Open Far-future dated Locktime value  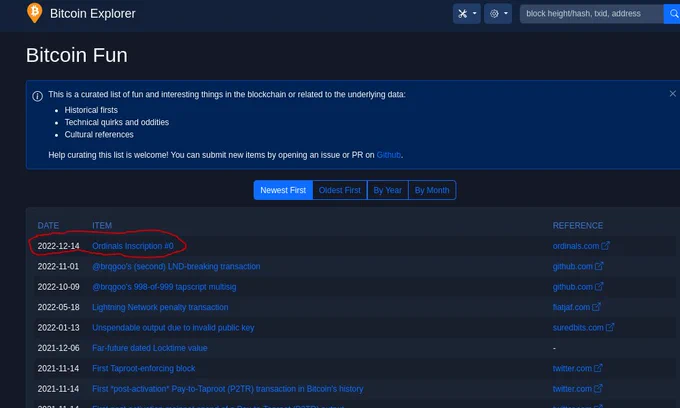(x=150, y=348)
